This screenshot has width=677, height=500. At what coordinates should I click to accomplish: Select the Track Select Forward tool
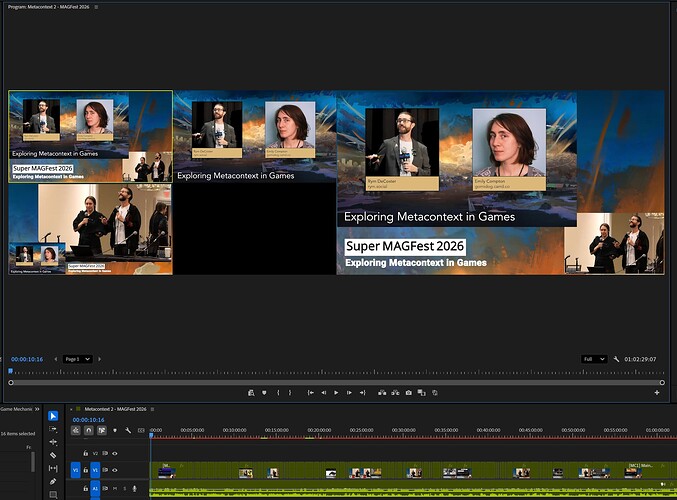click(x=53, y=429)
